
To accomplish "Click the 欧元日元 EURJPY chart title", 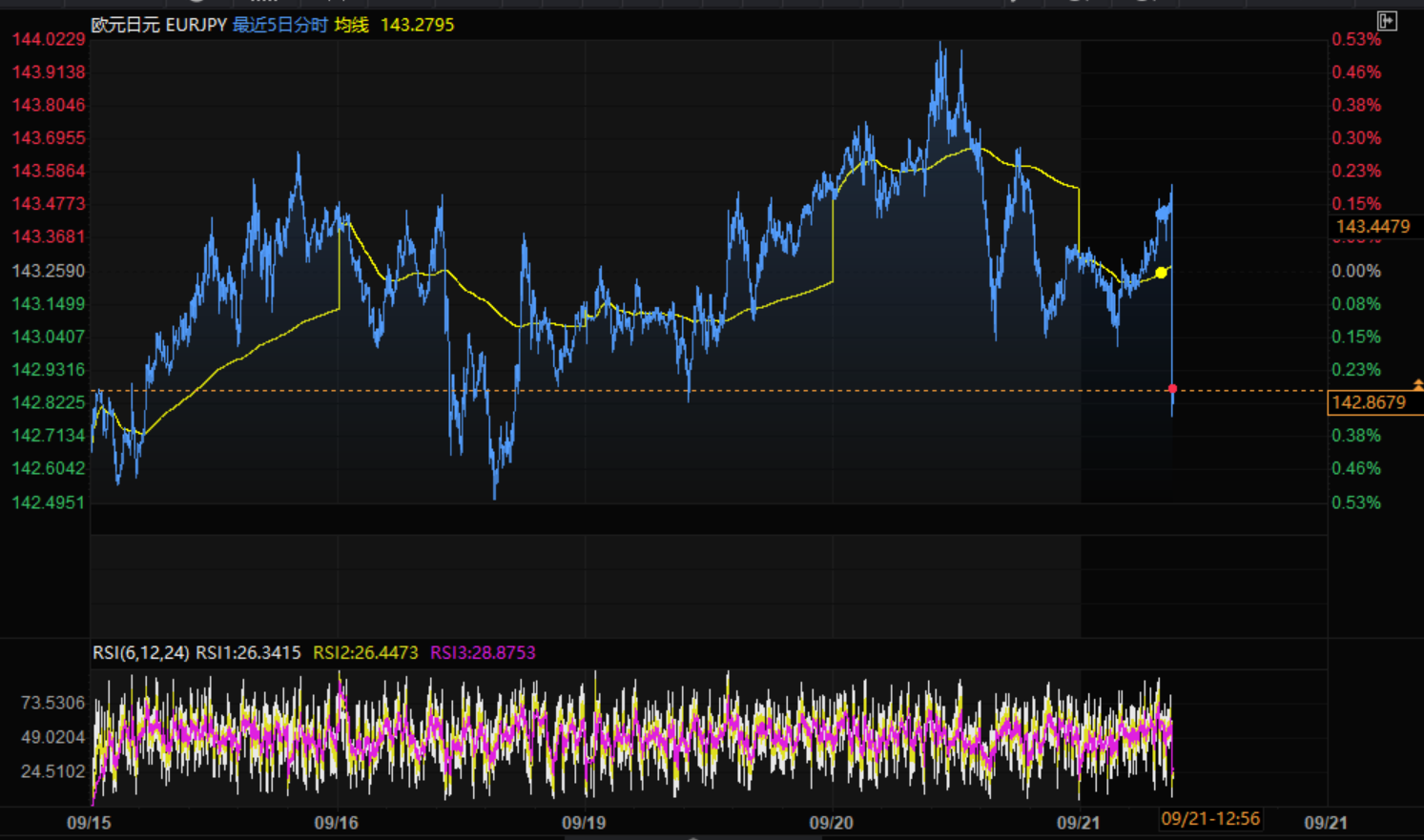I will tap(158, 25).
